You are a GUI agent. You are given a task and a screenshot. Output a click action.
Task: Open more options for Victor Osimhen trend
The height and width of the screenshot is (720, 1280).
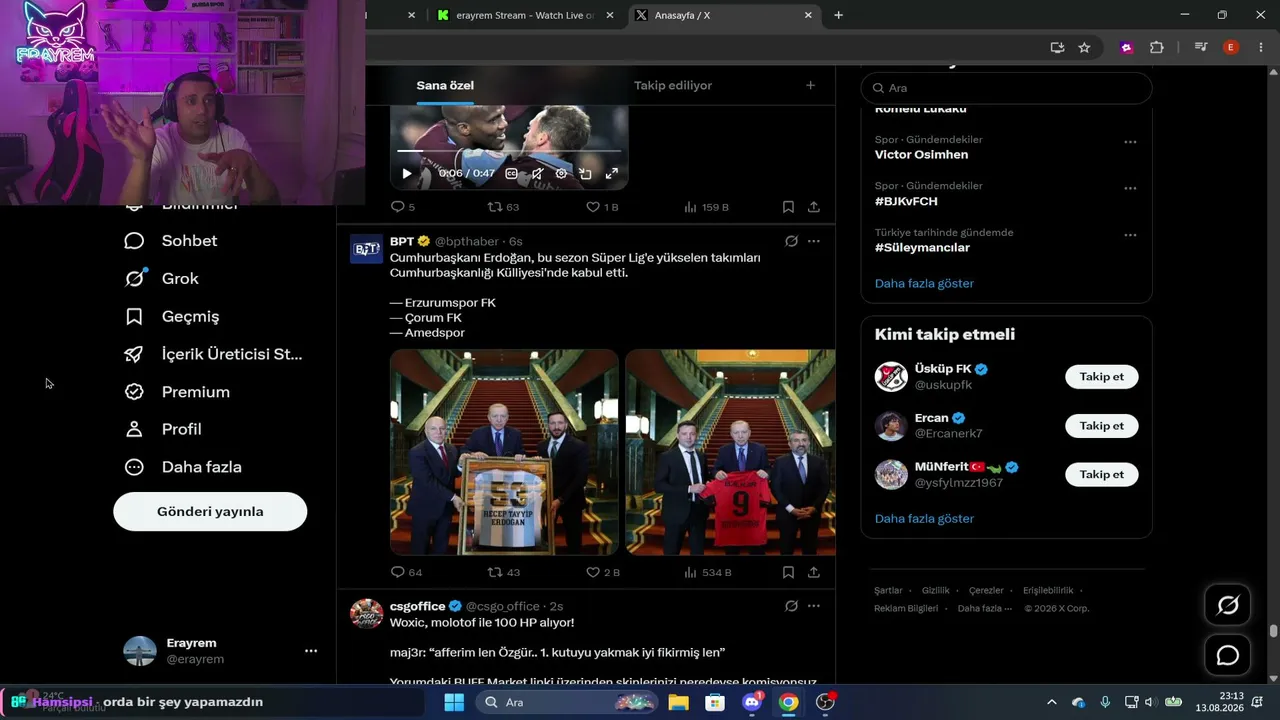coord(1130,142)
